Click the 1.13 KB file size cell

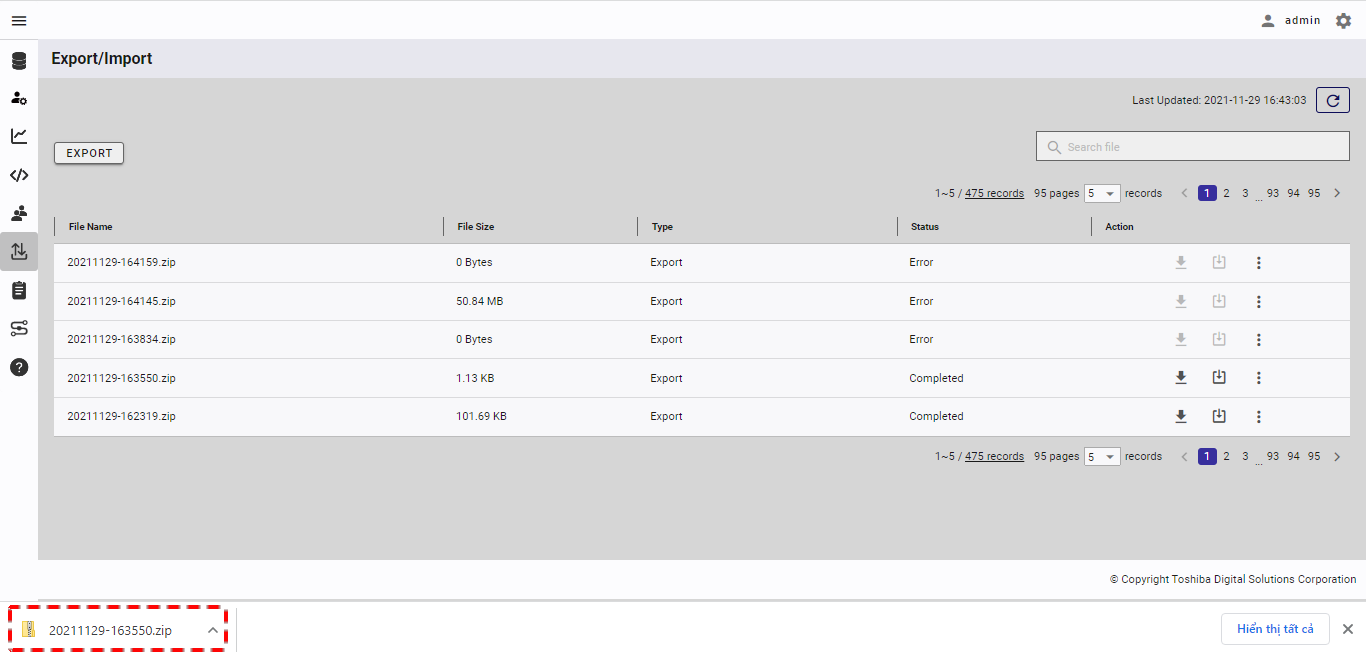(475, 378)
